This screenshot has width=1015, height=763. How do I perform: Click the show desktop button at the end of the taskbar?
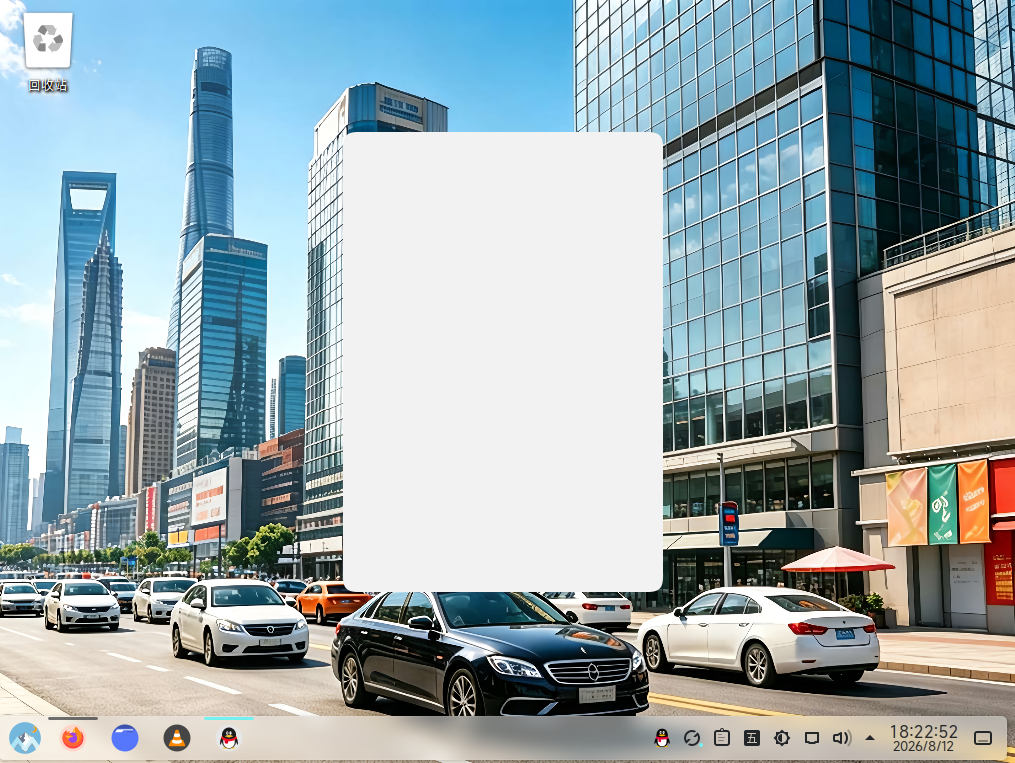(x=983, y=738)
